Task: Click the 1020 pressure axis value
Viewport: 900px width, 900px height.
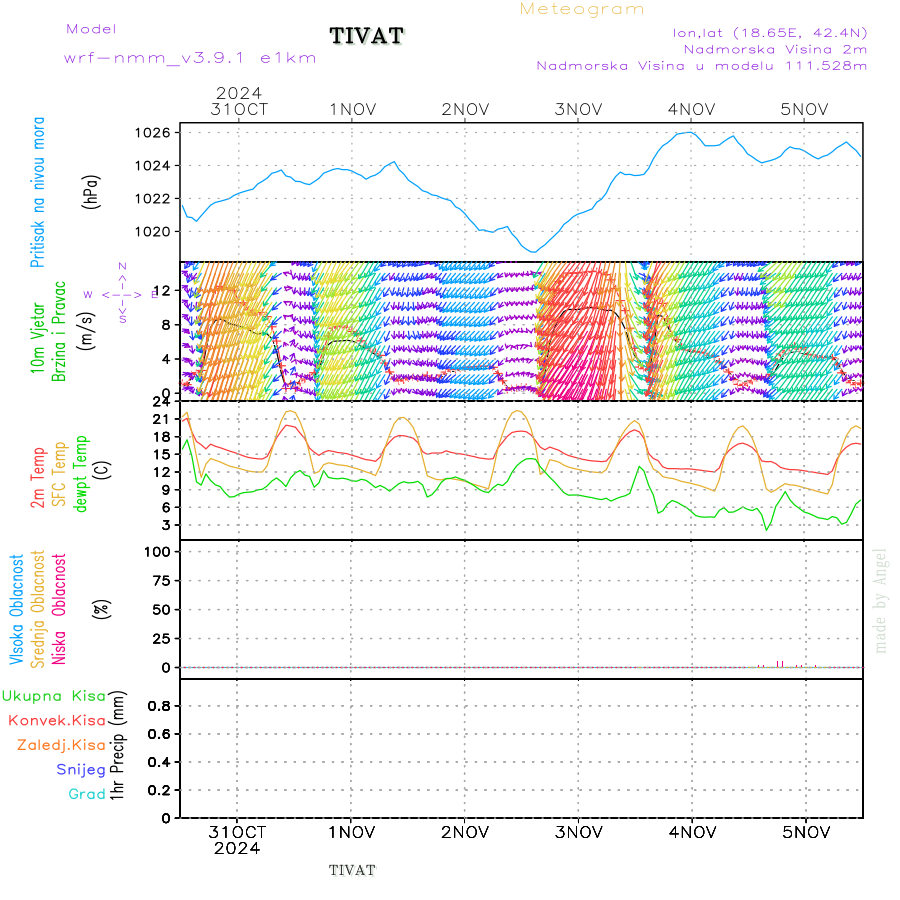Action: pos(153,232)
